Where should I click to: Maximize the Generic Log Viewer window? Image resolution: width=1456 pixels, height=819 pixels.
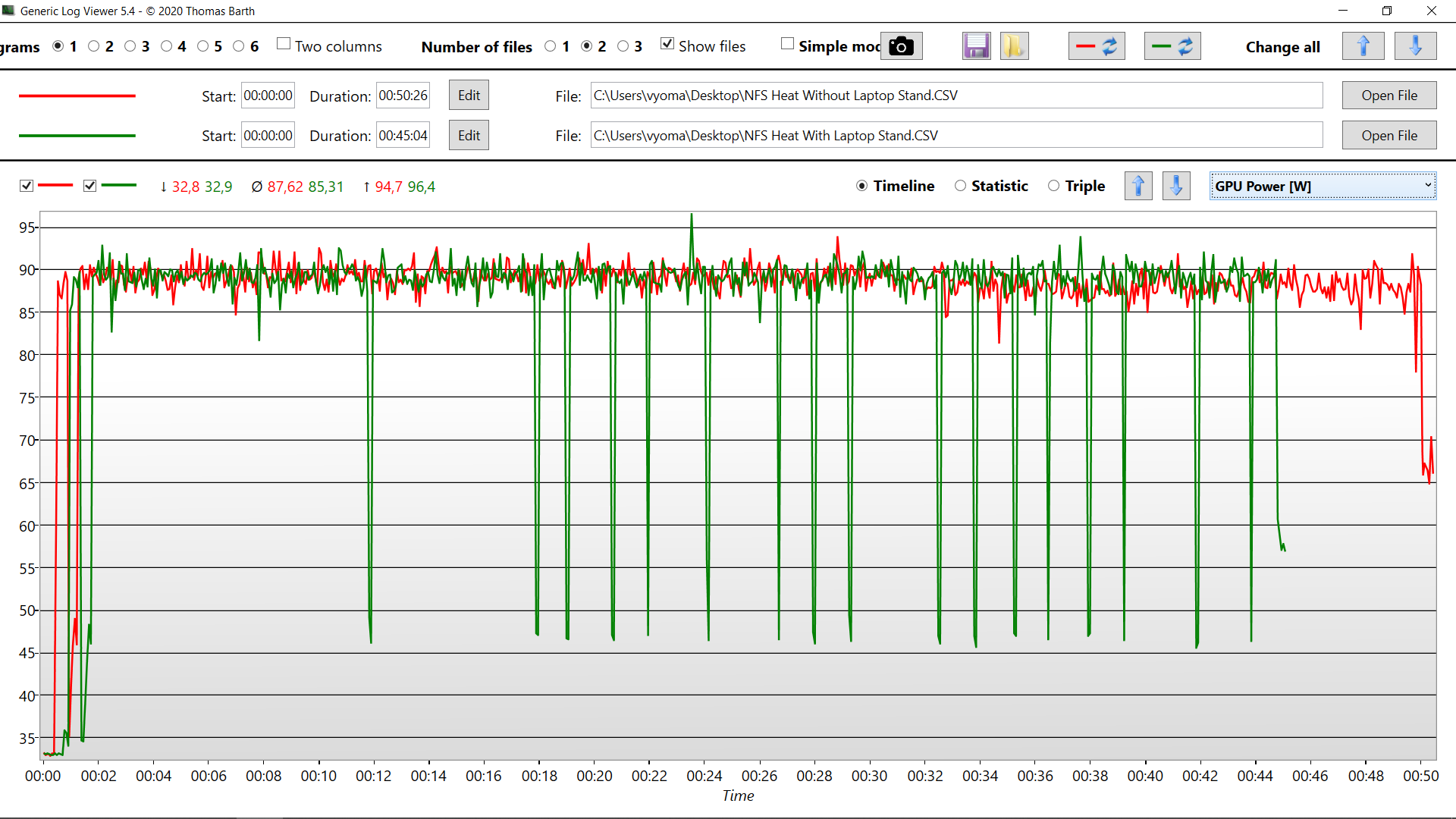pyautogui.click(x=1387, y=11)
